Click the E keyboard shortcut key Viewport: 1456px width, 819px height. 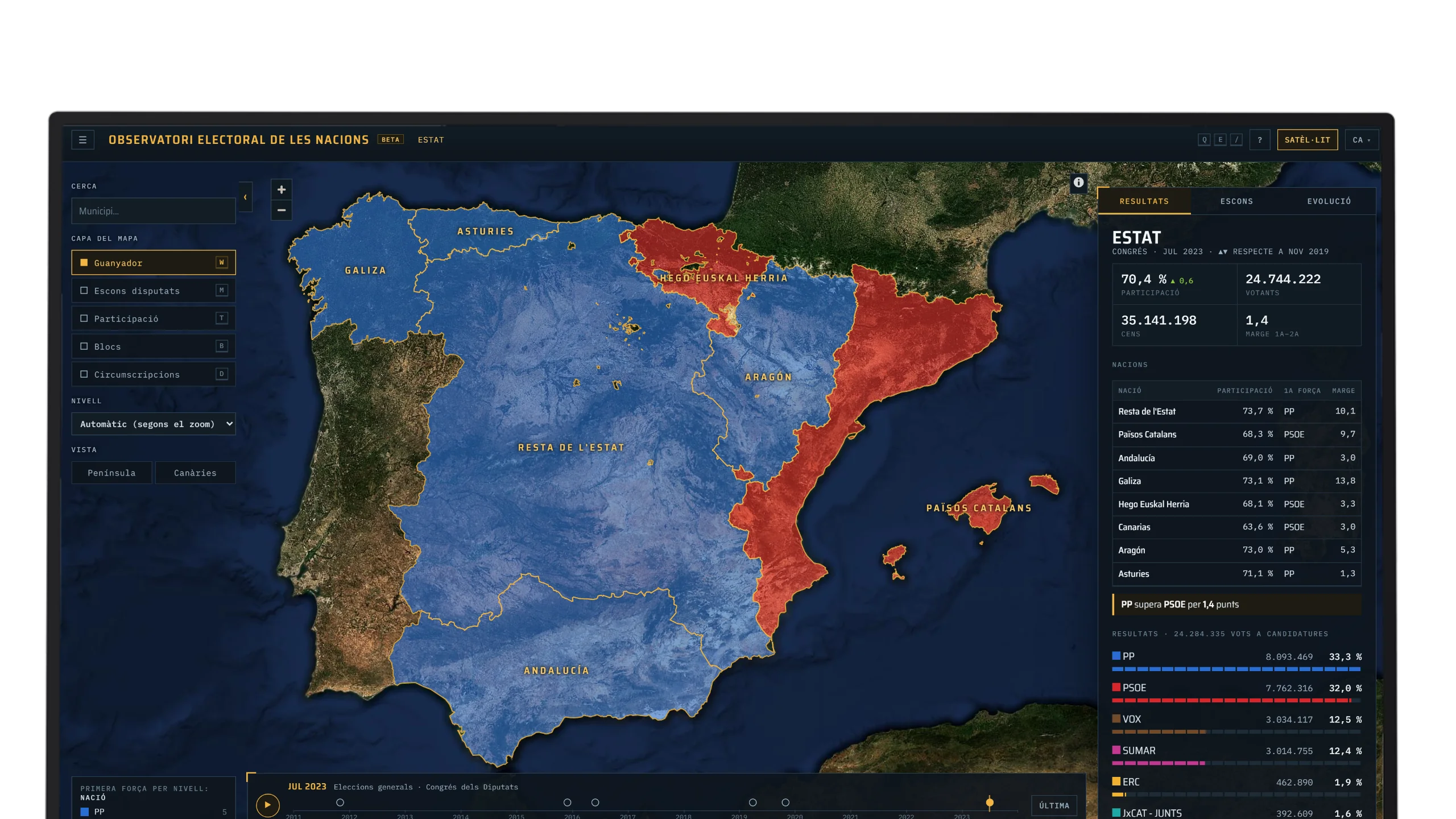click(x=1220, y=140)
